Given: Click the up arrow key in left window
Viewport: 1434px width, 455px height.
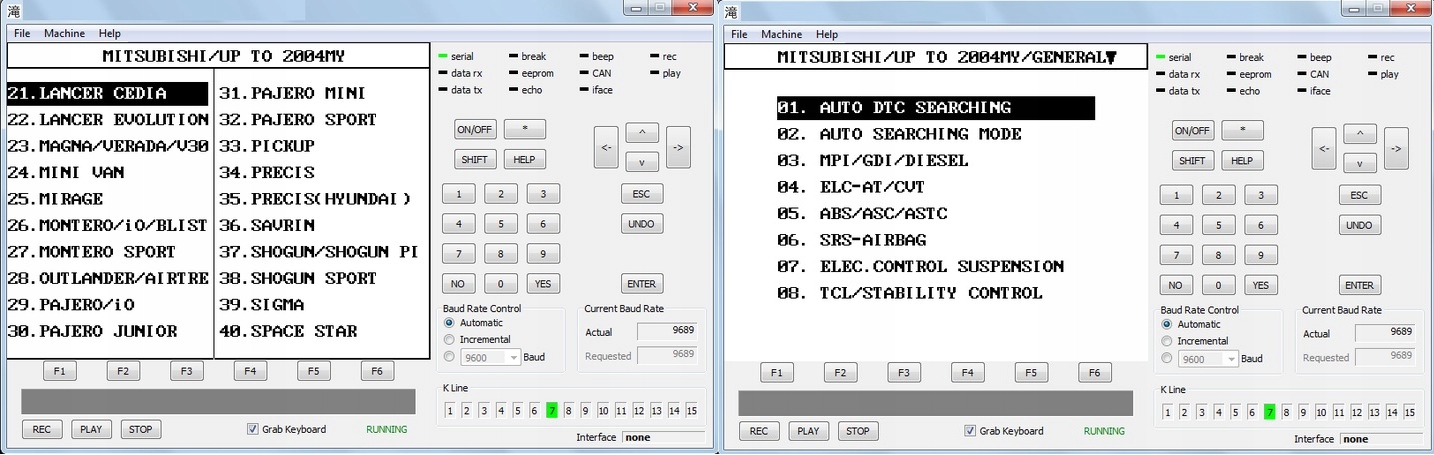Looking at the screenshot, I should point(641,132).
